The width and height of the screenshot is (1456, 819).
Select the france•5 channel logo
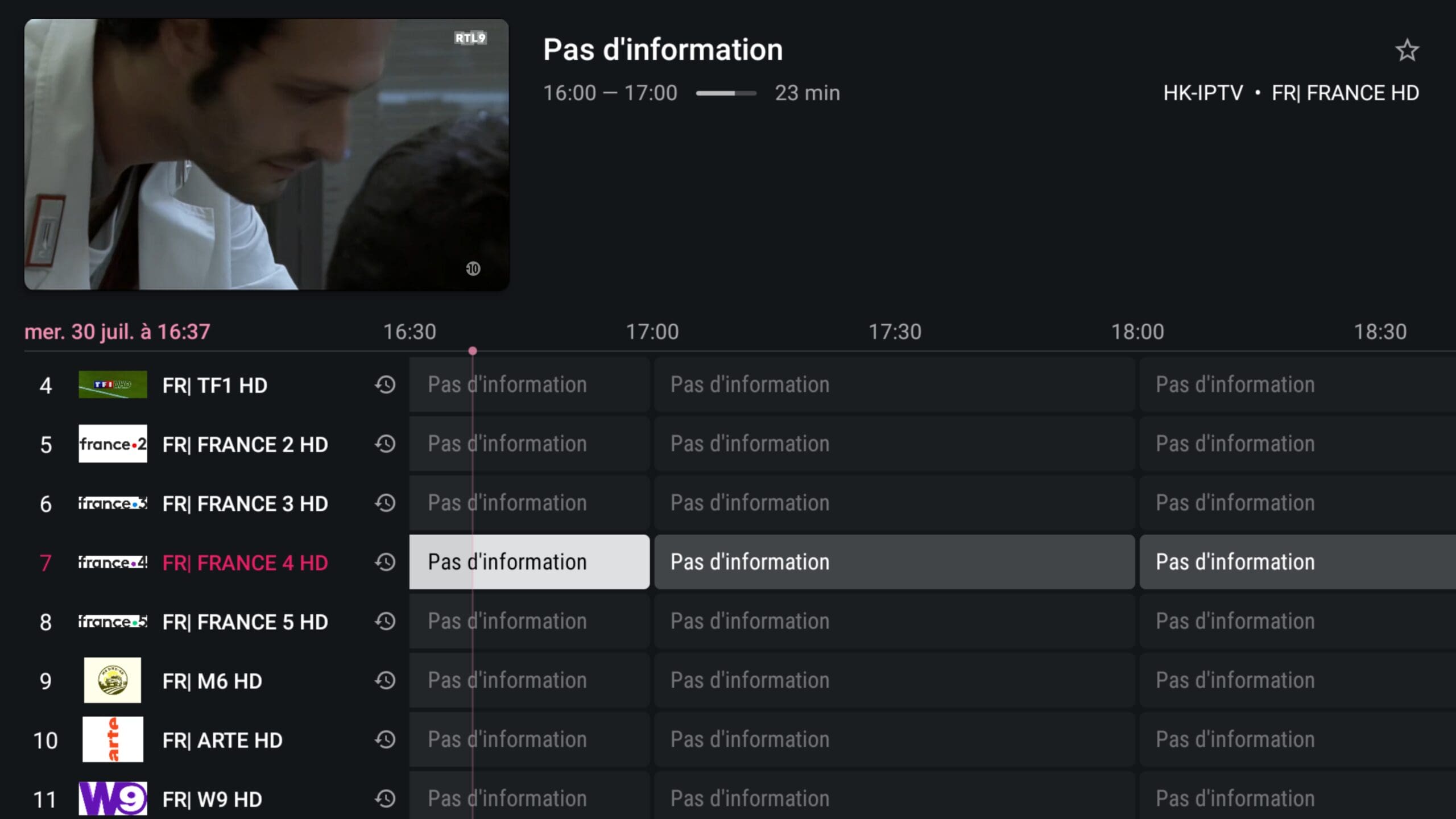pos(113,622)
